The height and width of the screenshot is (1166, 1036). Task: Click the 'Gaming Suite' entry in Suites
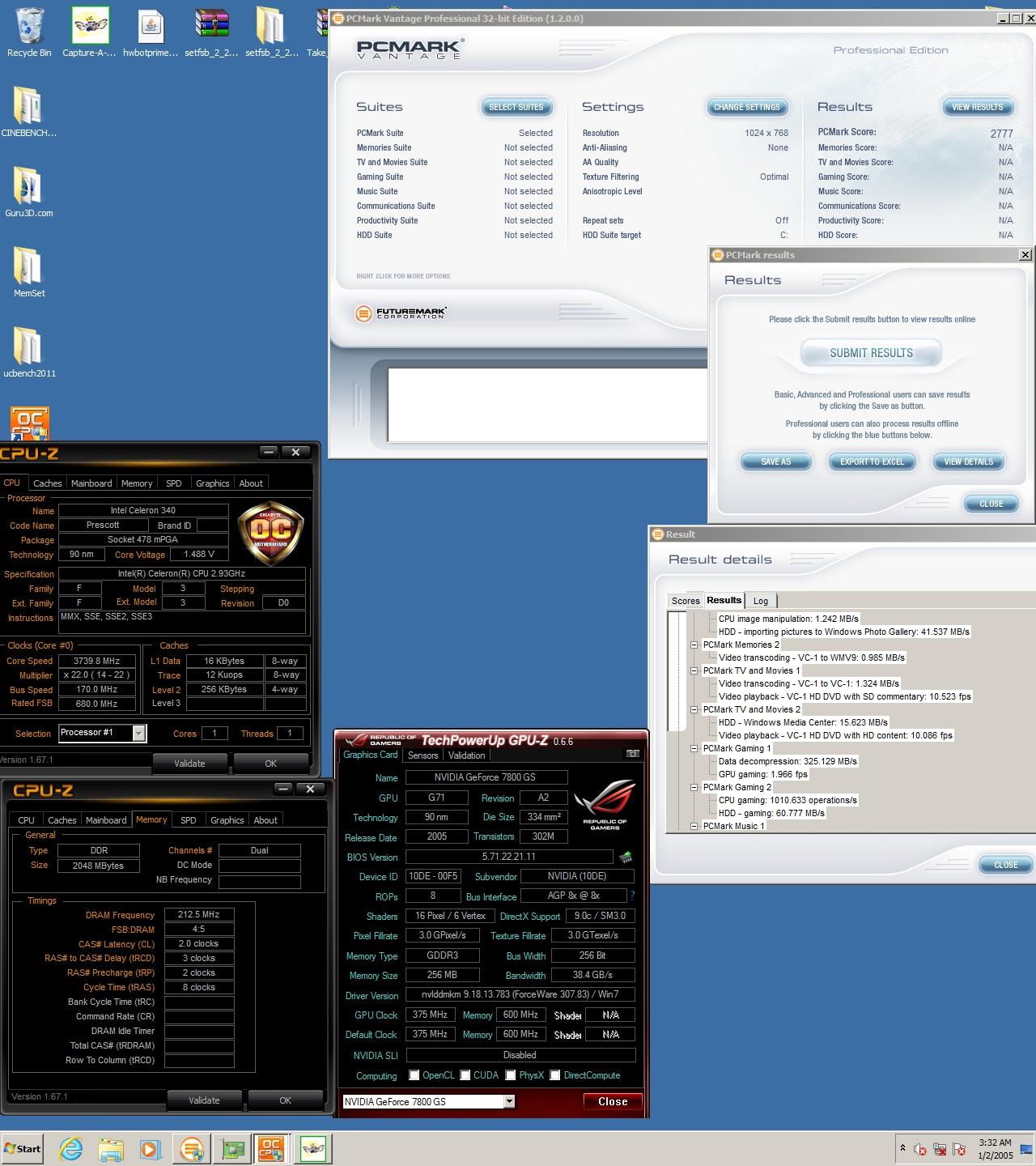tap(380, 177)
